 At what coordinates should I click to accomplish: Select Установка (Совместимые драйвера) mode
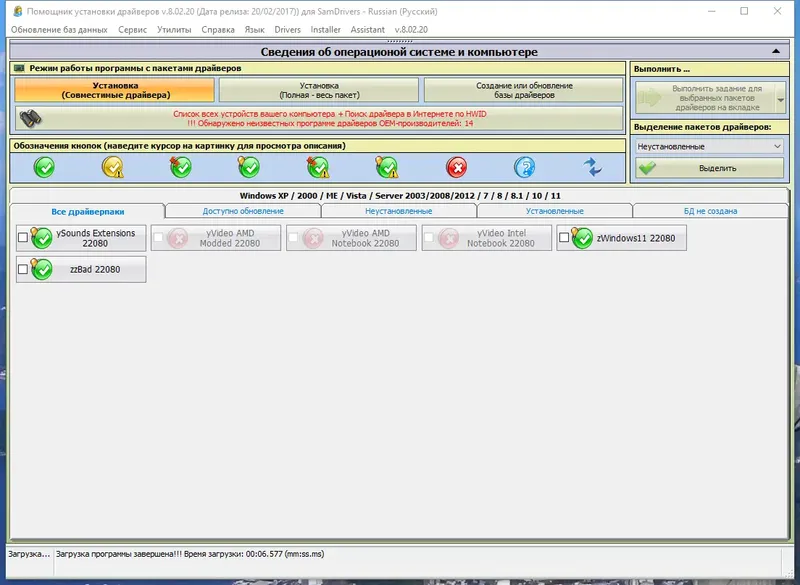pos(115,90)
